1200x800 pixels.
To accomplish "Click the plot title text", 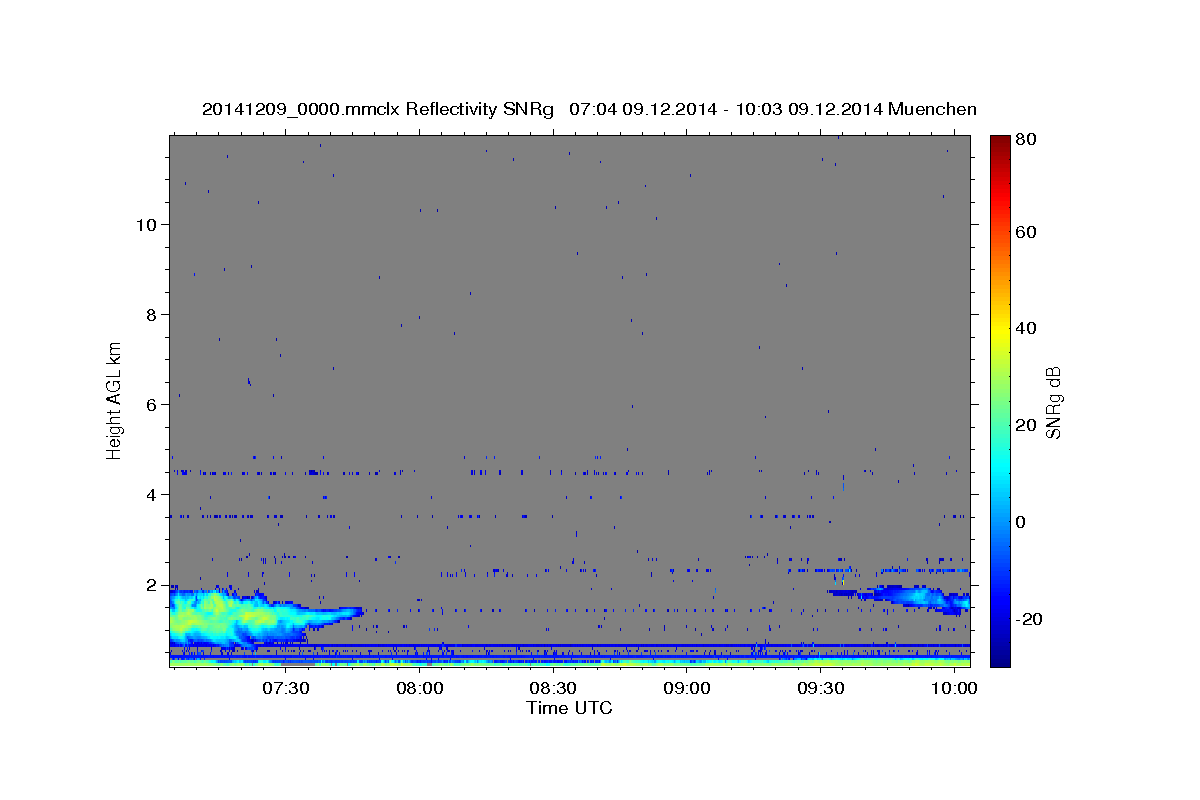I will tap(589, 109).
